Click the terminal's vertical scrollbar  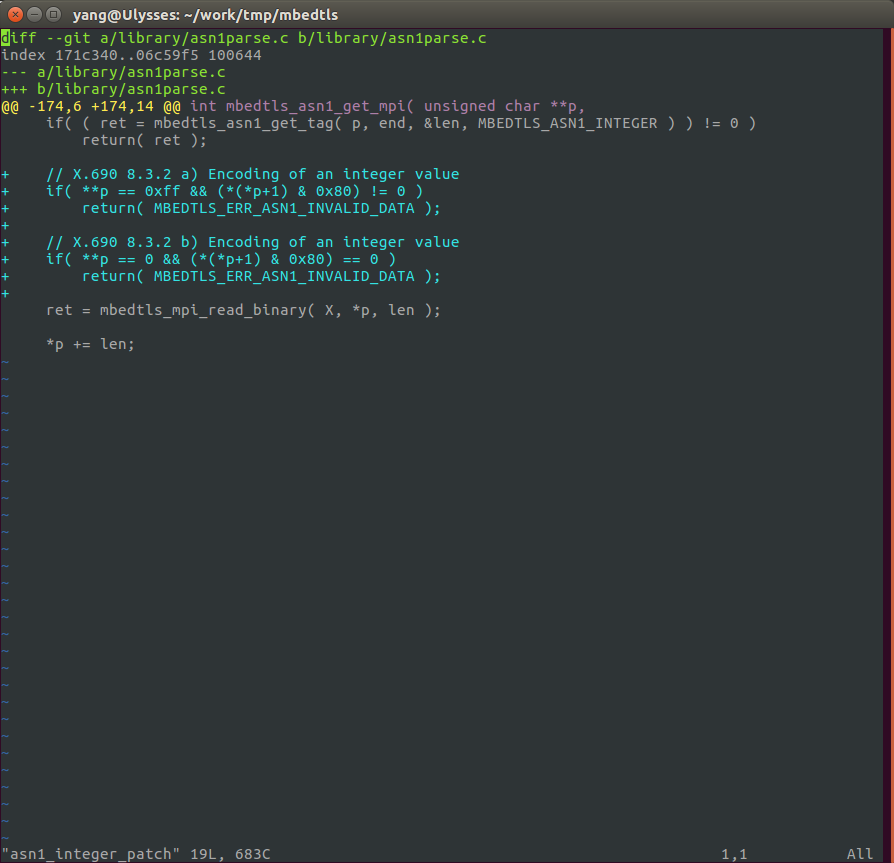(x=888, y=445)
